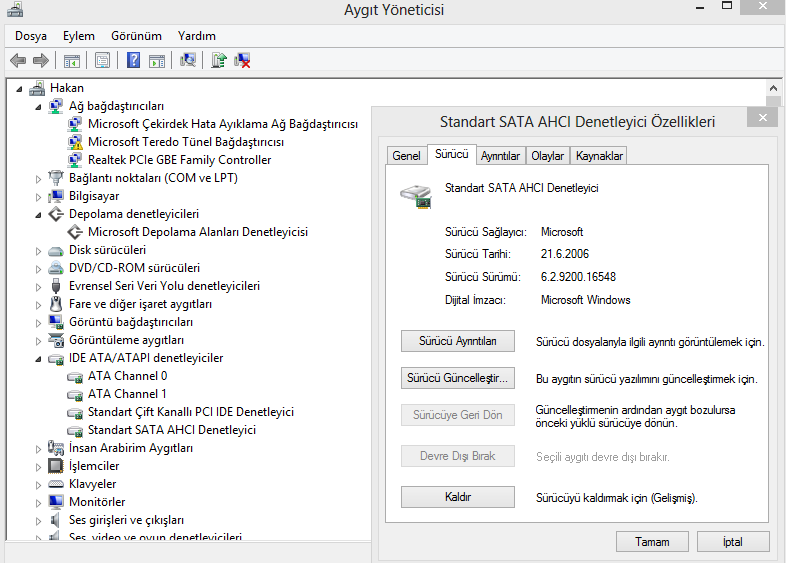This screenshot has height=563, width=786.
Task: Click Scan for hardware changes toolbar icon
Action: point(188,61)
